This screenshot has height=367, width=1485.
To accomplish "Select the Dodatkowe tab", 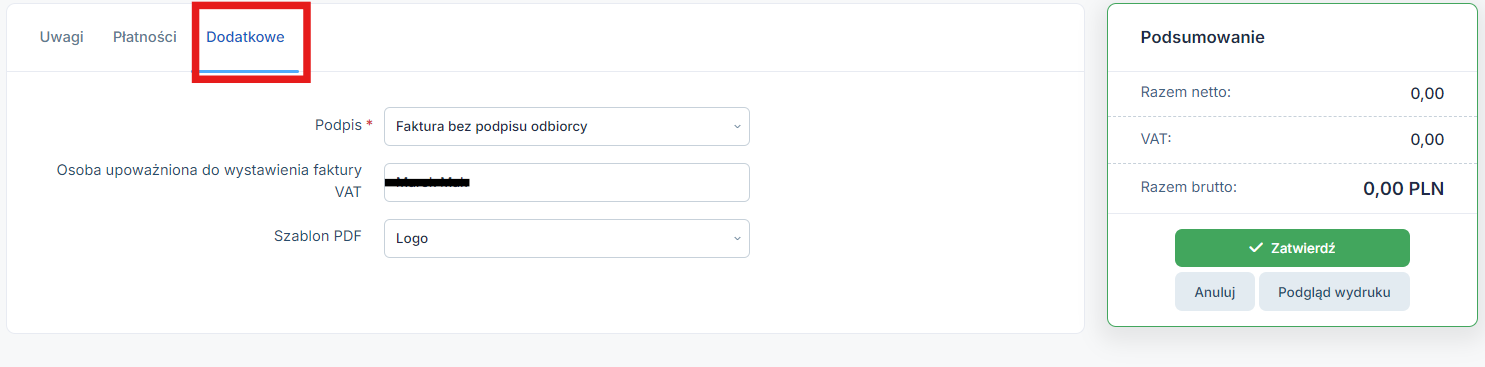I will (x=245, y=37).
